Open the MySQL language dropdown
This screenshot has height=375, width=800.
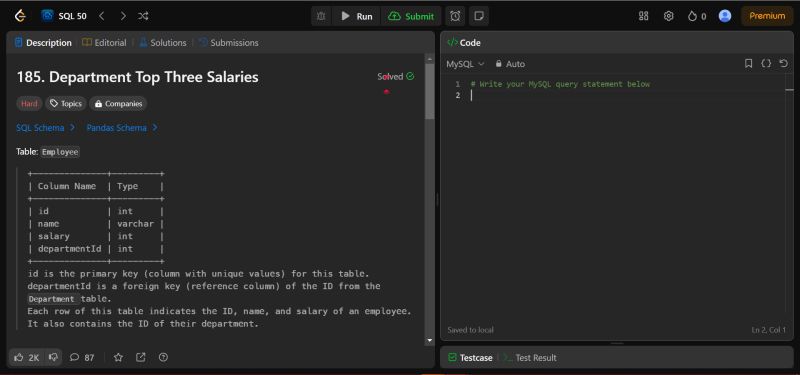465,64
